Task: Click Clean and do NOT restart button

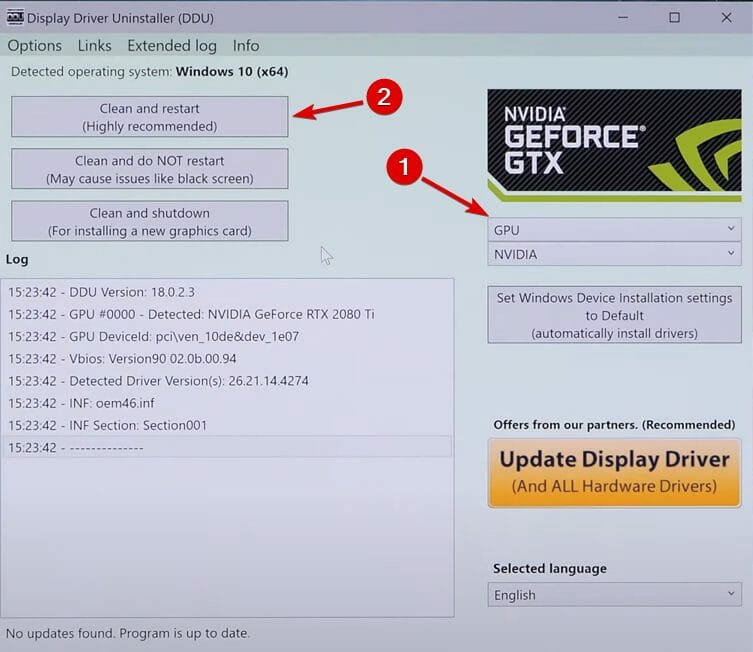Action: (x=150, y=169)
